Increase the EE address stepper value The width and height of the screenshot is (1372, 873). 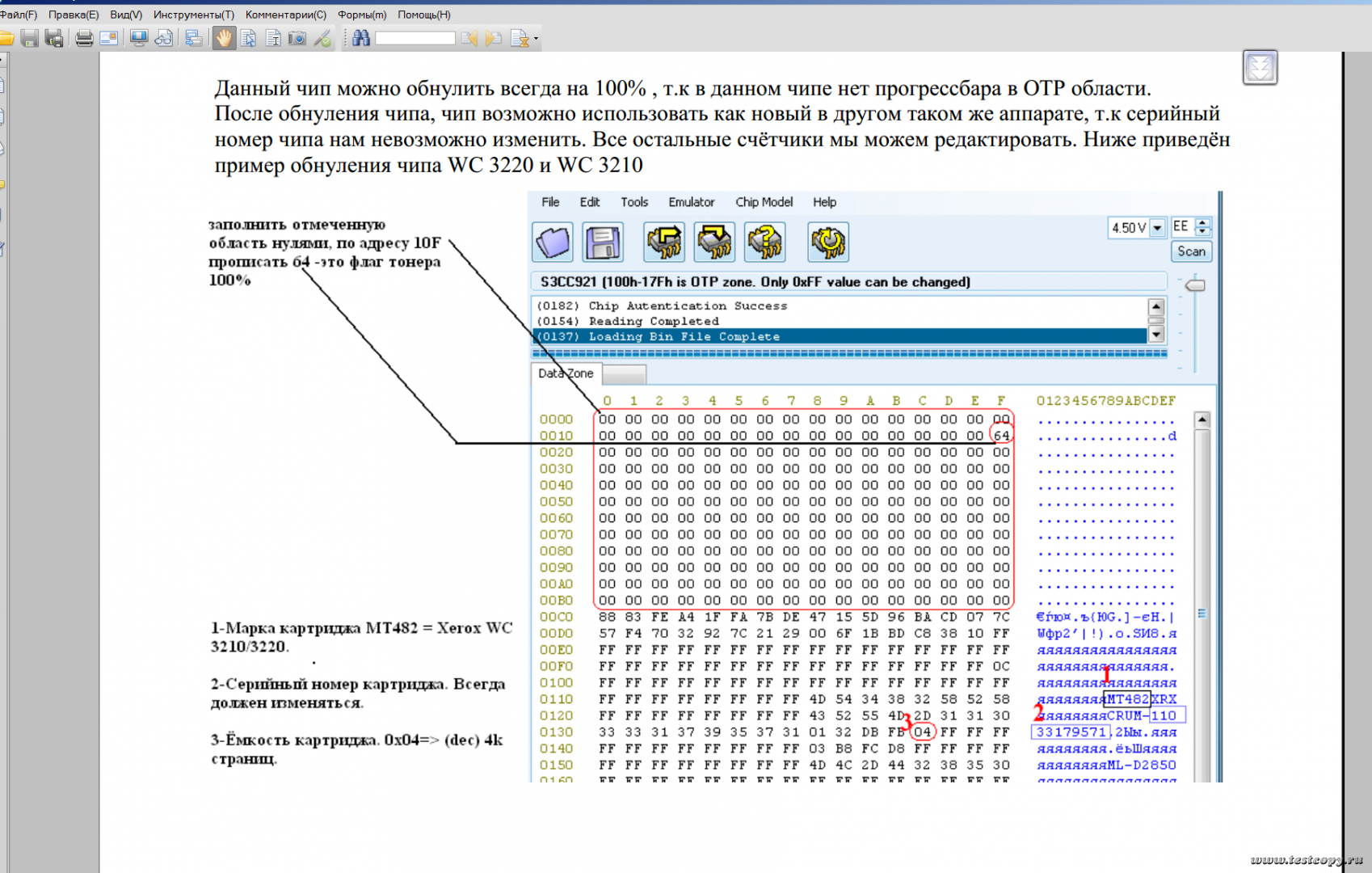pyautogui.click(x=1203, y=222)
